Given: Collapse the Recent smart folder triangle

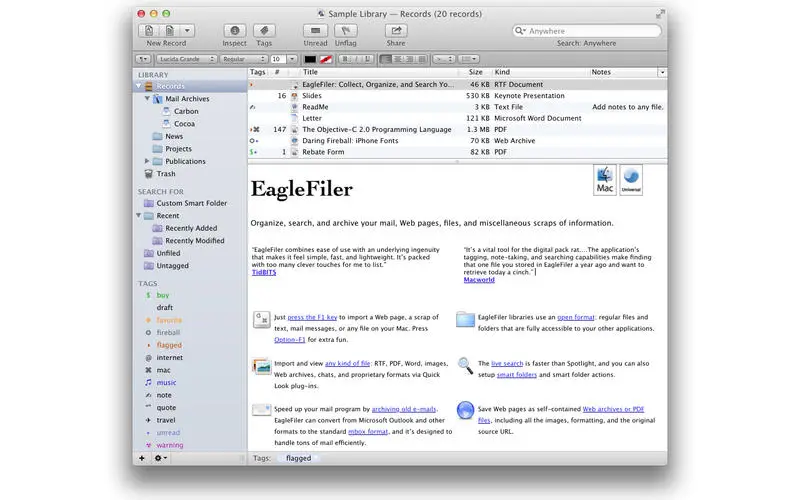Looking at the screenshot, I should point(138,216).
